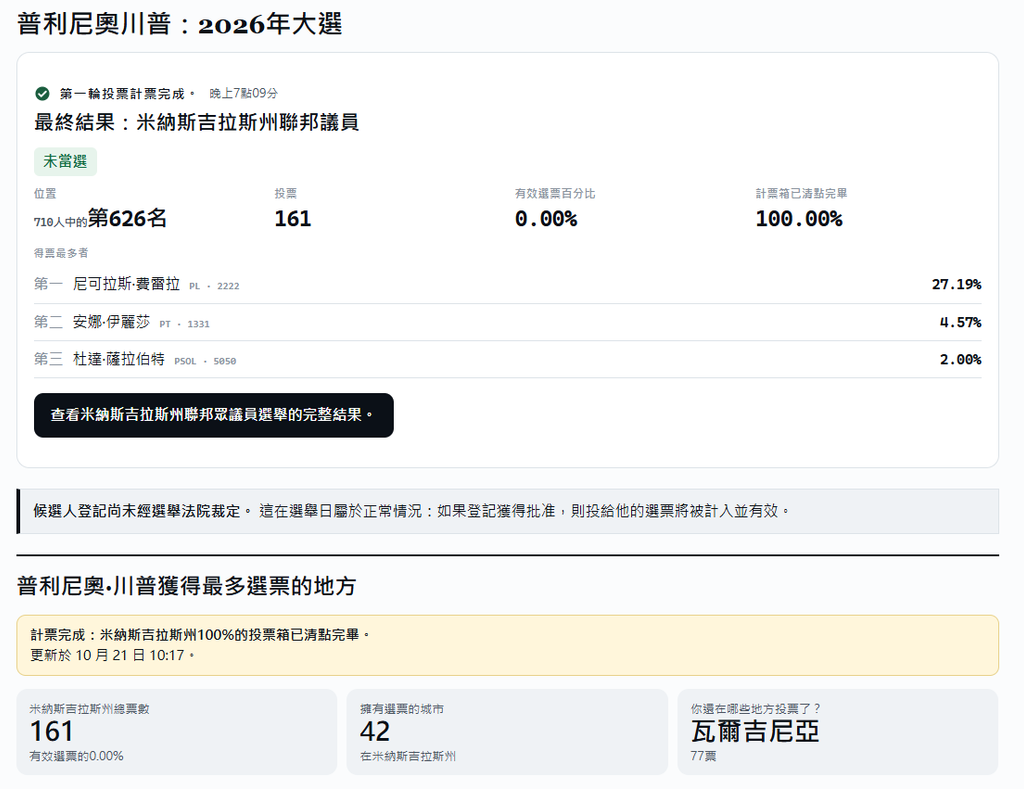The width and height of the screenshot is (1024, 789).
Task: Click the PT · 1331 party label
Action: click(x=184, y=324)
